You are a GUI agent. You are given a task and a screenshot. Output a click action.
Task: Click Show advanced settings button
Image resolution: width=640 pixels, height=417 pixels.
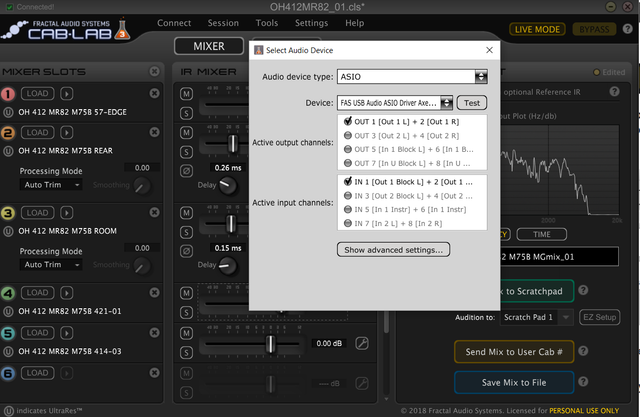point(394,249)
